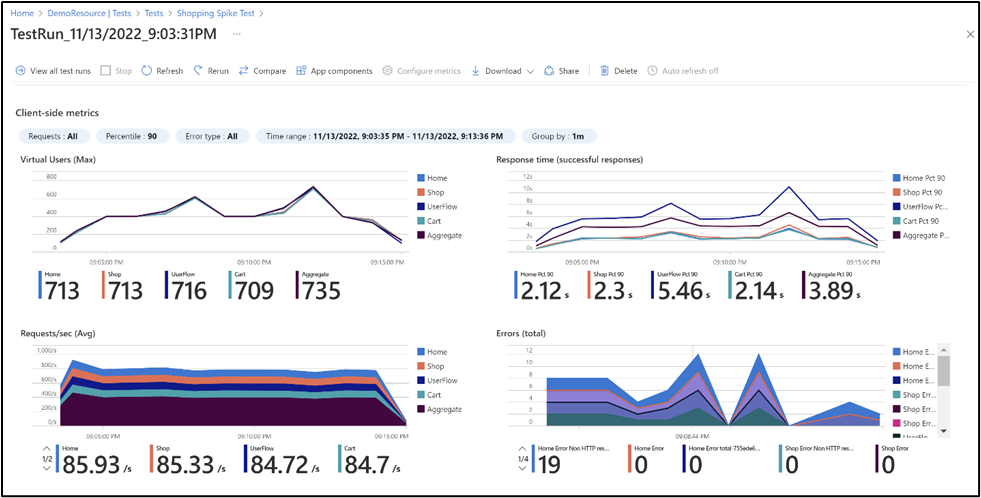Open the Time range filter pill

click(385, 136)
